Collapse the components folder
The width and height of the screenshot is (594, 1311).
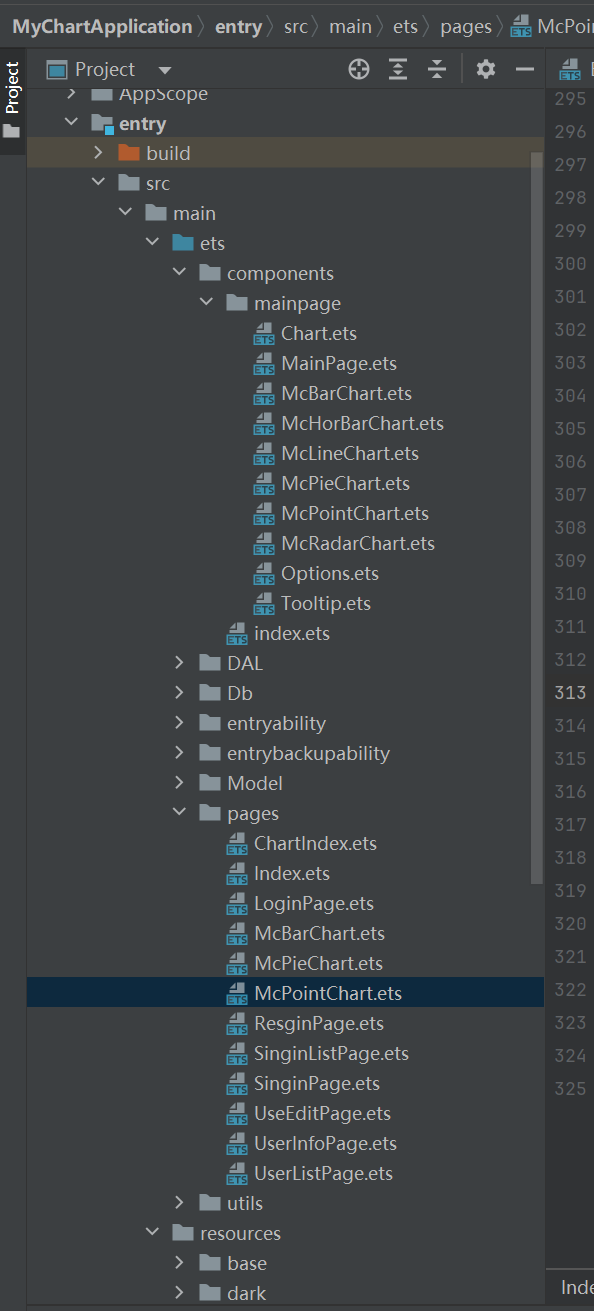coord(178,273)
